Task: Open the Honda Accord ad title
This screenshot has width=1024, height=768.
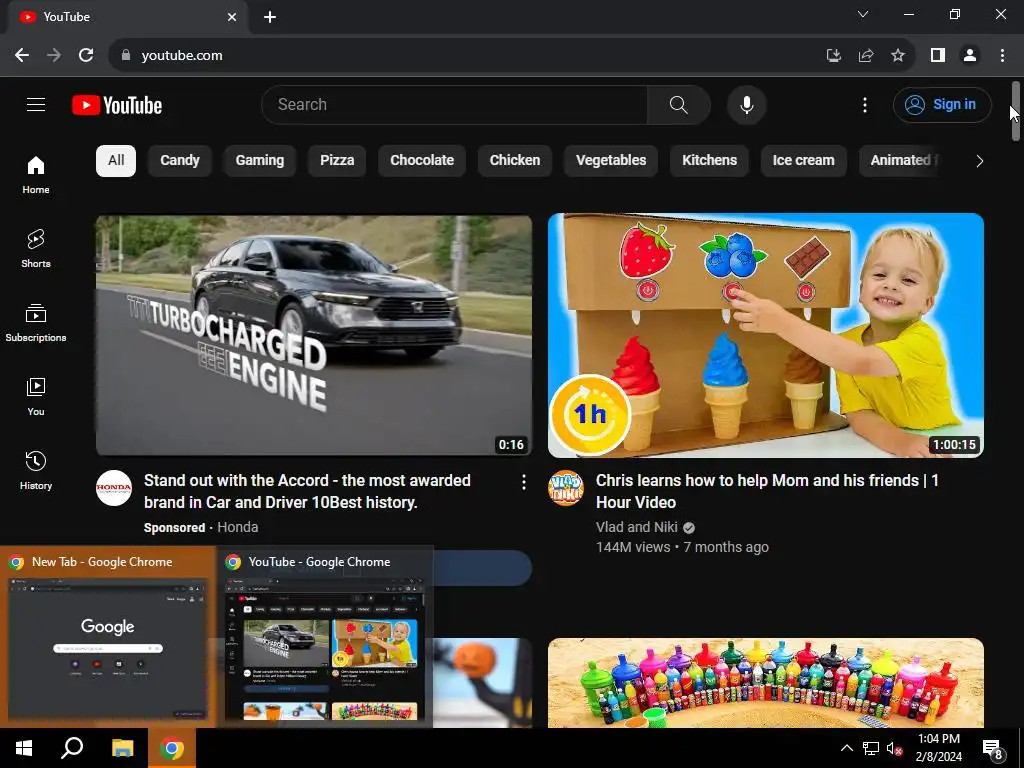Action: 307,491
